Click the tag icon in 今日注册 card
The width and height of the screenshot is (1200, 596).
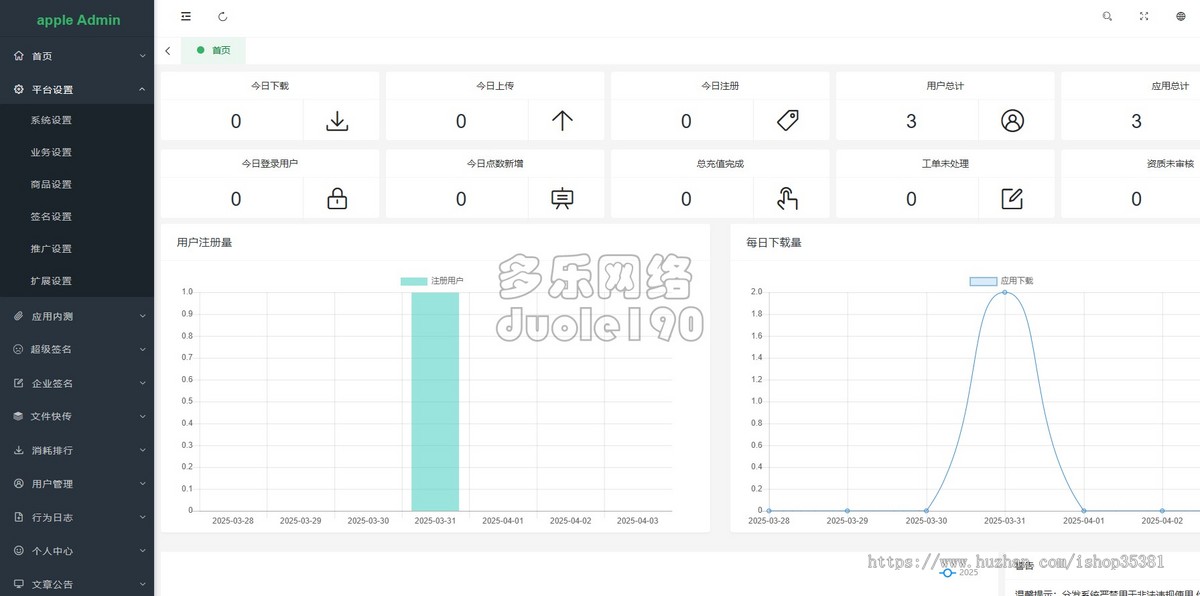pyautogui.click(x=788, y=121)
